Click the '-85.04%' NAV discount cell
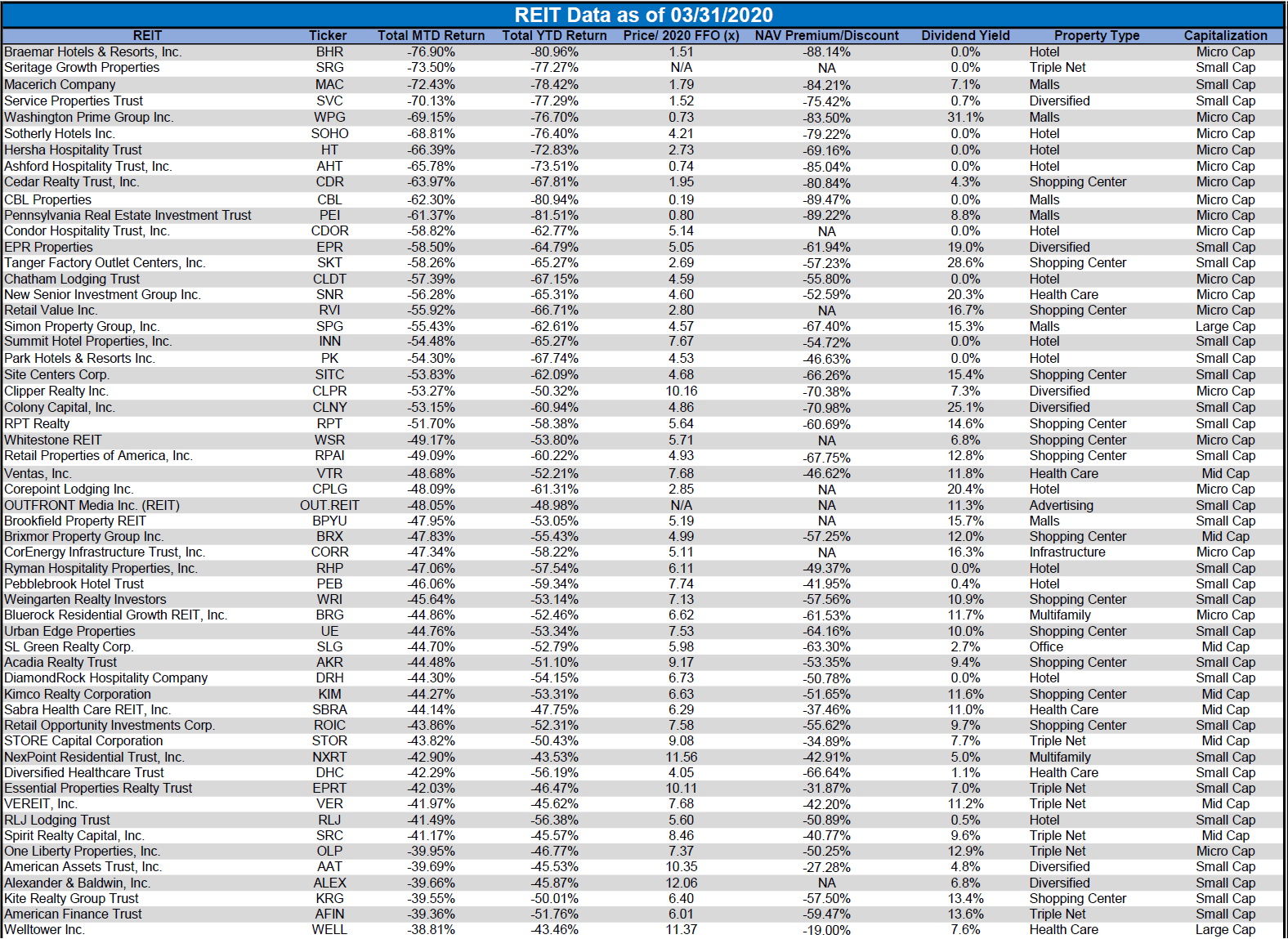The image size is (1288, 939). pyautogui.click(x=826, y=167)
